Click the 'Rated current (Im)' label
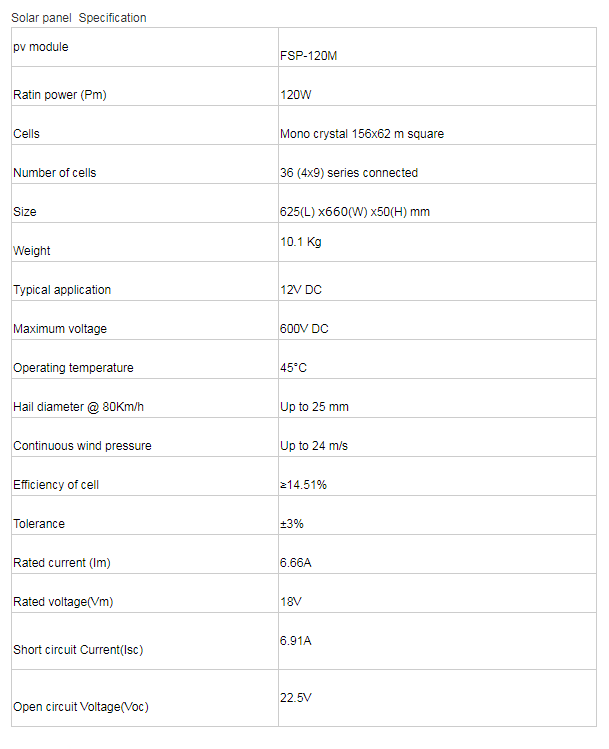609x749 pixels. 62,563
